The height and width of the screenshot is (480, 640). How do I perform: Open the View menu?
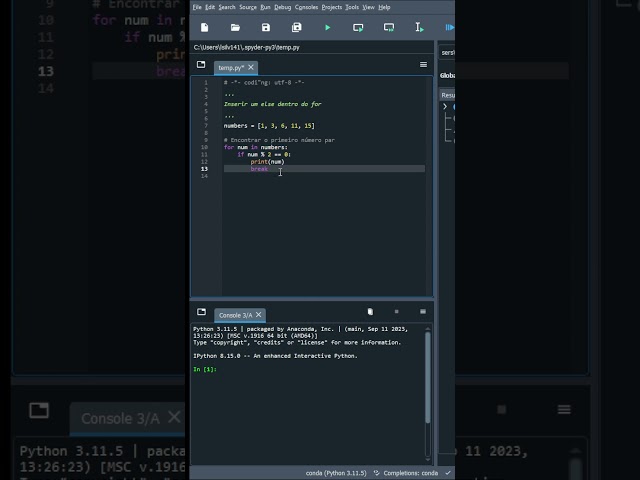point(368,7)
